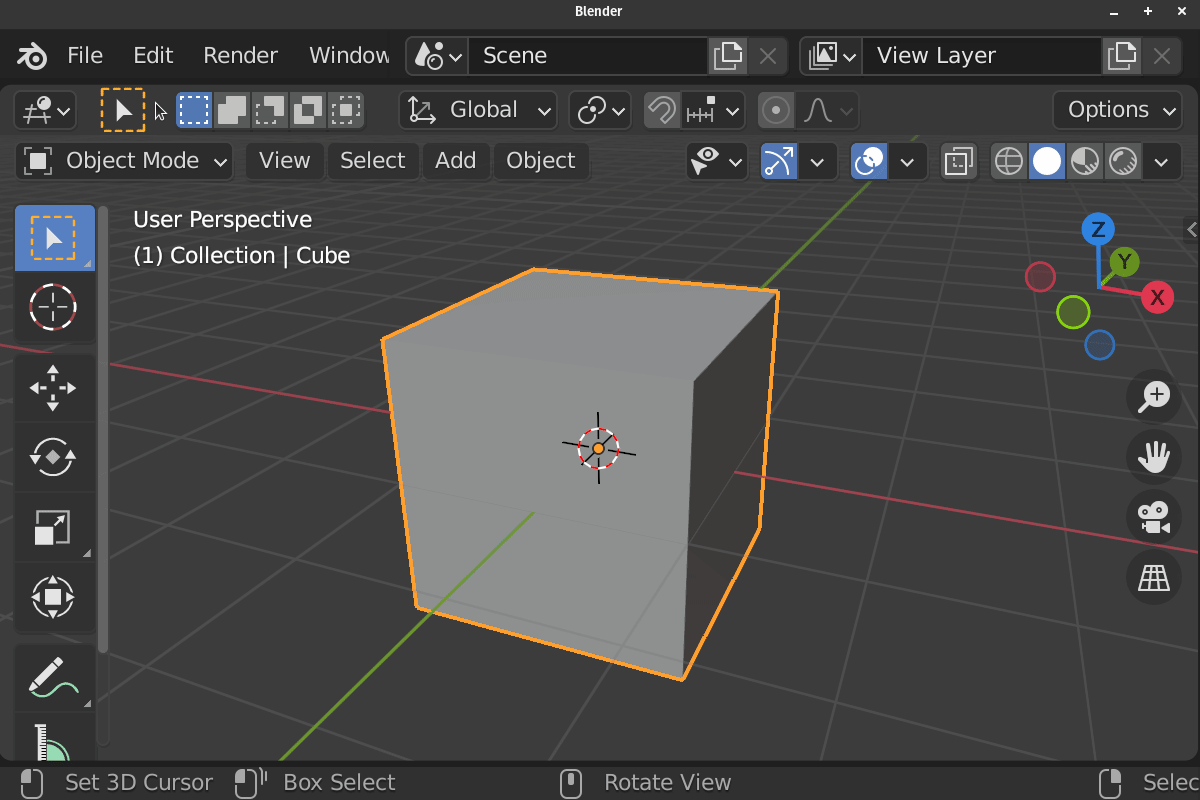
Task: Select the Move tool
Action: pyautogui.click(x=54, y=388)
